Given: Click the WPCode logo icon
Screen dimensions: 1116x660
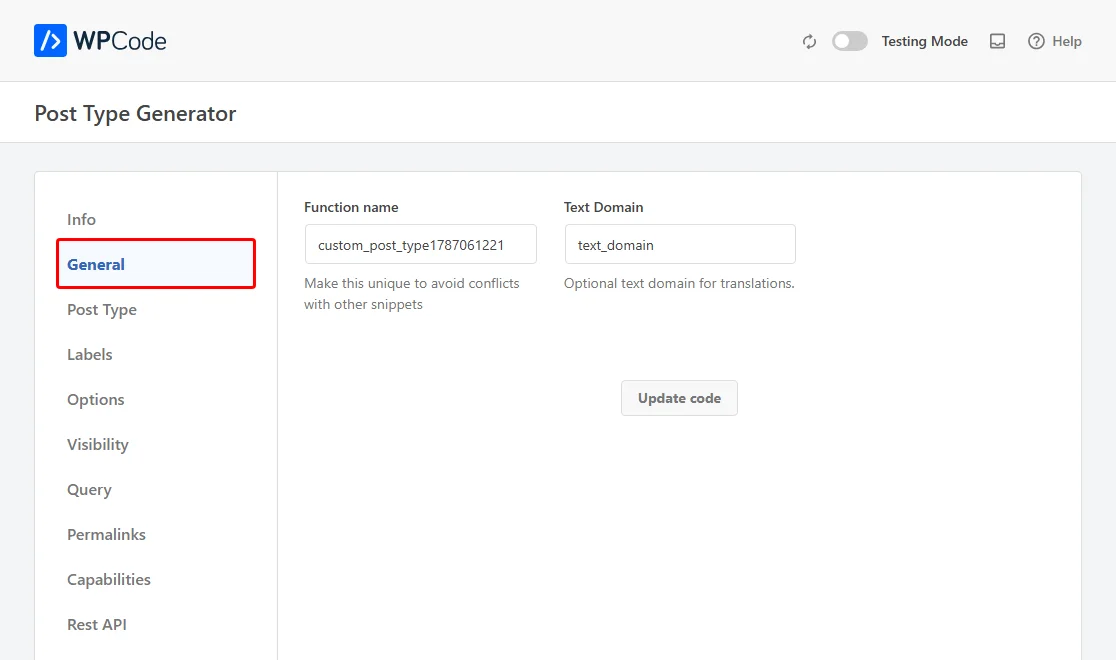Looking at the screenshot, I should [x=50, y=41].
